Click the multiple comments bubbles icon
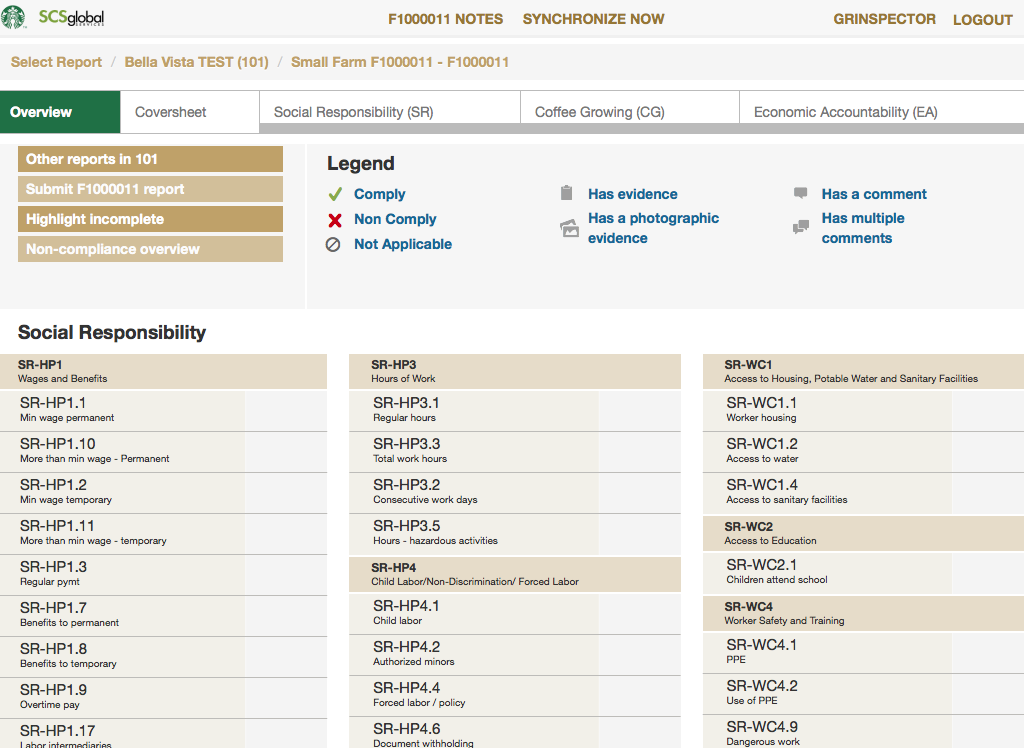This screenshot has width=1024, height=748. tap(801, 228)
